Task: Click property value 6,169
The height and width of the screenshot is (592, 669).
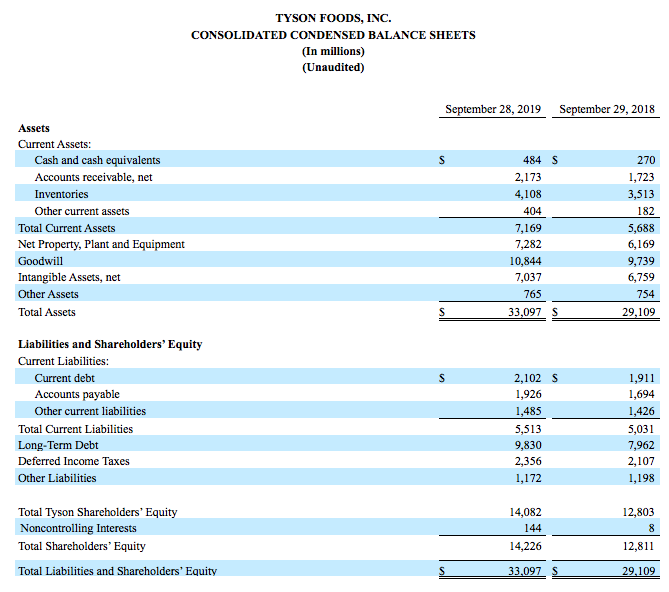Action: pos(641,244)
